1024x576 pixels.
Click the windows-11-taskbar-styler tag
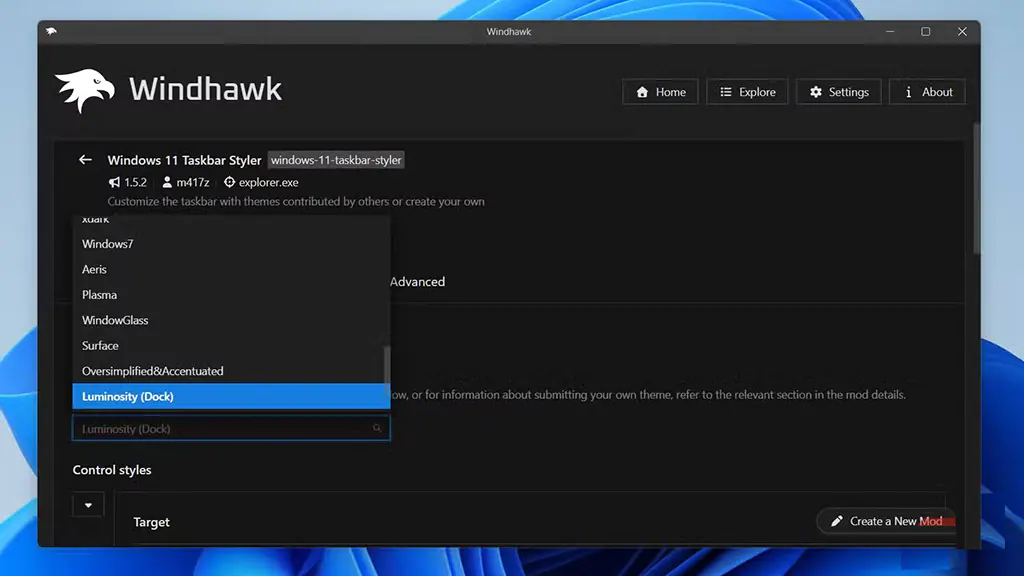pos(335,159)
